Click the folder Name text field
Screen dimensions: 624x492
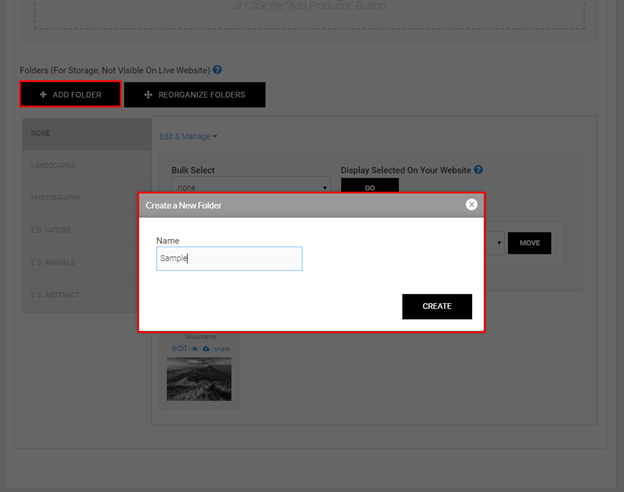(x=229, y=258)
